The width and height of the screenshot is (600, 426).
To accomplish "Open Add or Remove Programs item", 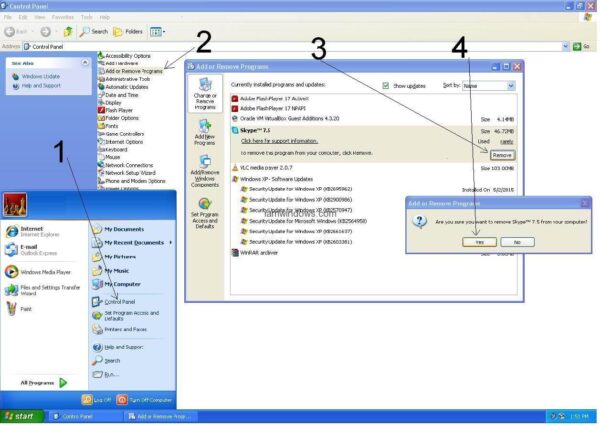I will (130, 71).
